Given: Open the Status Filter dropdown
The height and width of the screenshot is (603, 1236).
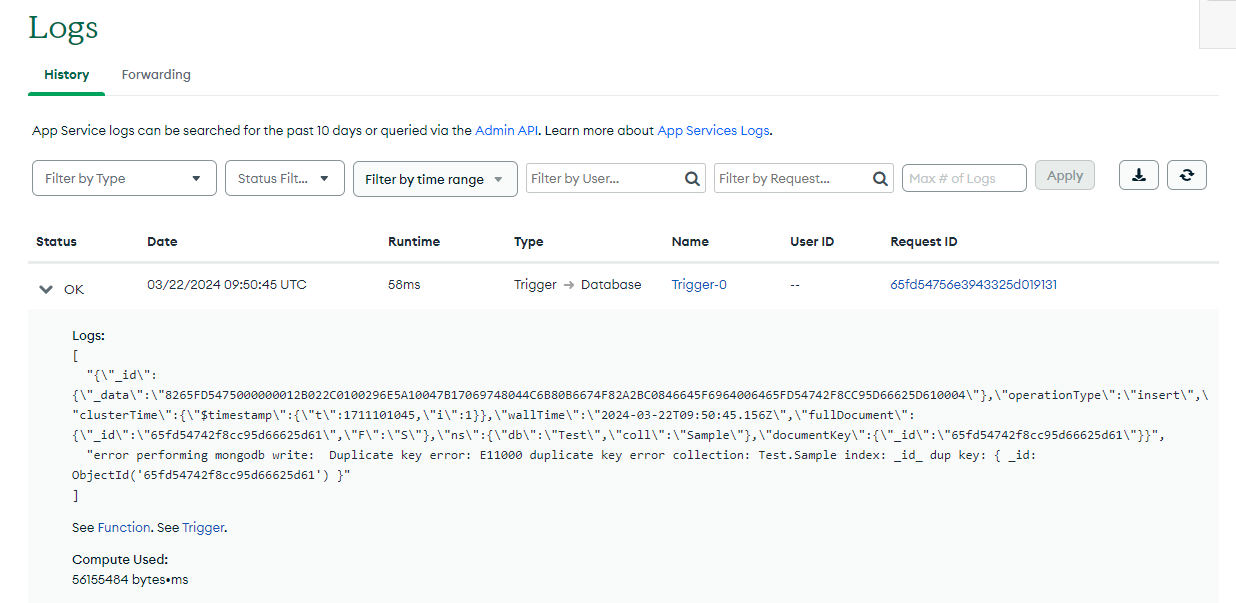Looking at the screenshot, I should pyautogui.click(x=284, y=178).
